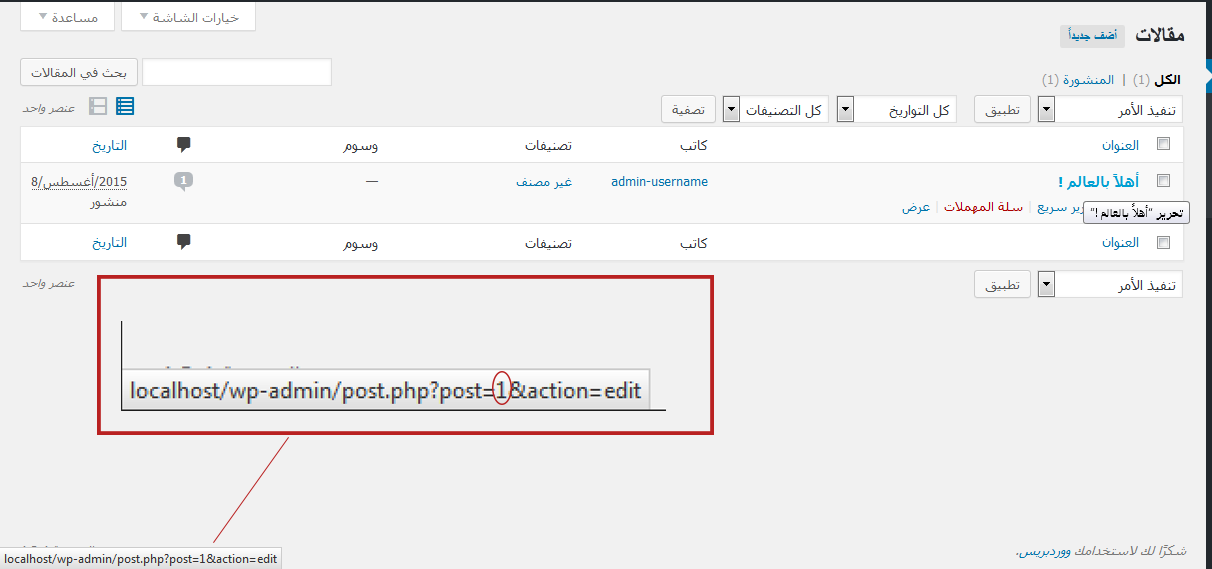
Task: Tick select-all checkbox in table footer
Action: 1163,242
